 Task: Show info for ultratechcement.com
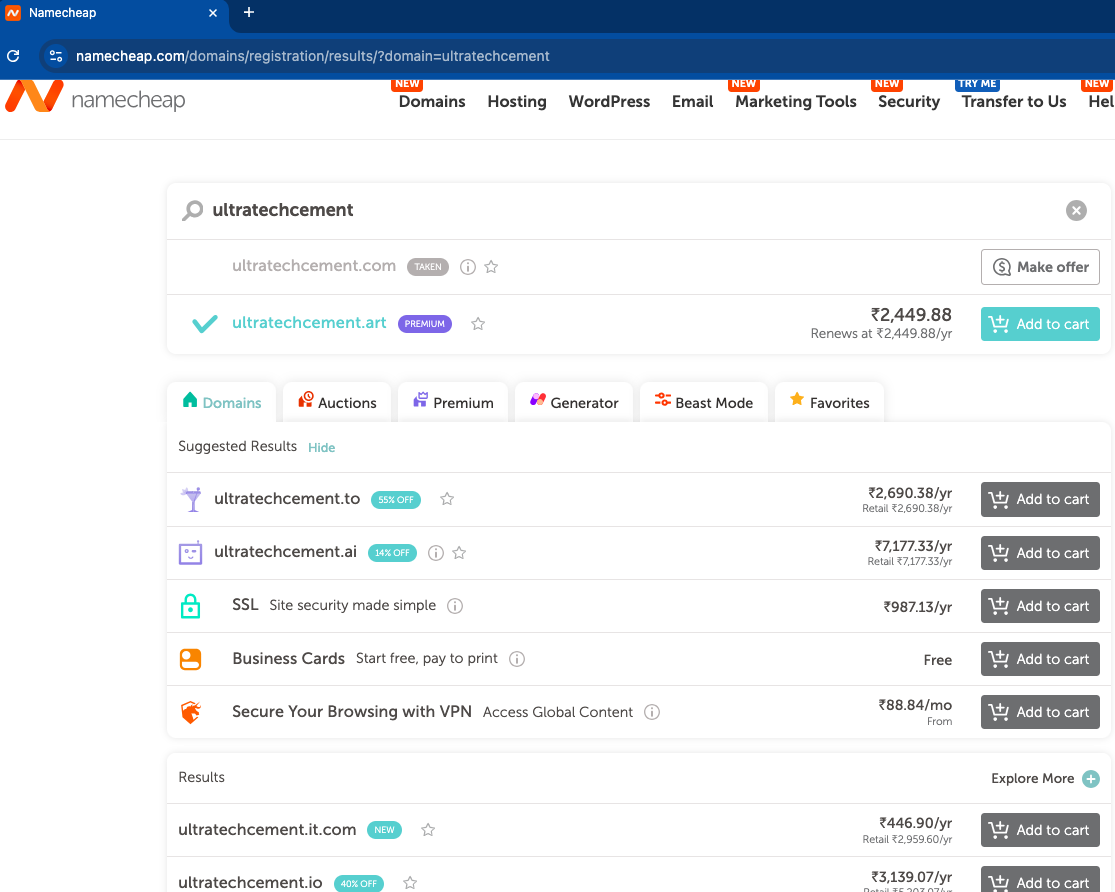(x=467, y=267)
